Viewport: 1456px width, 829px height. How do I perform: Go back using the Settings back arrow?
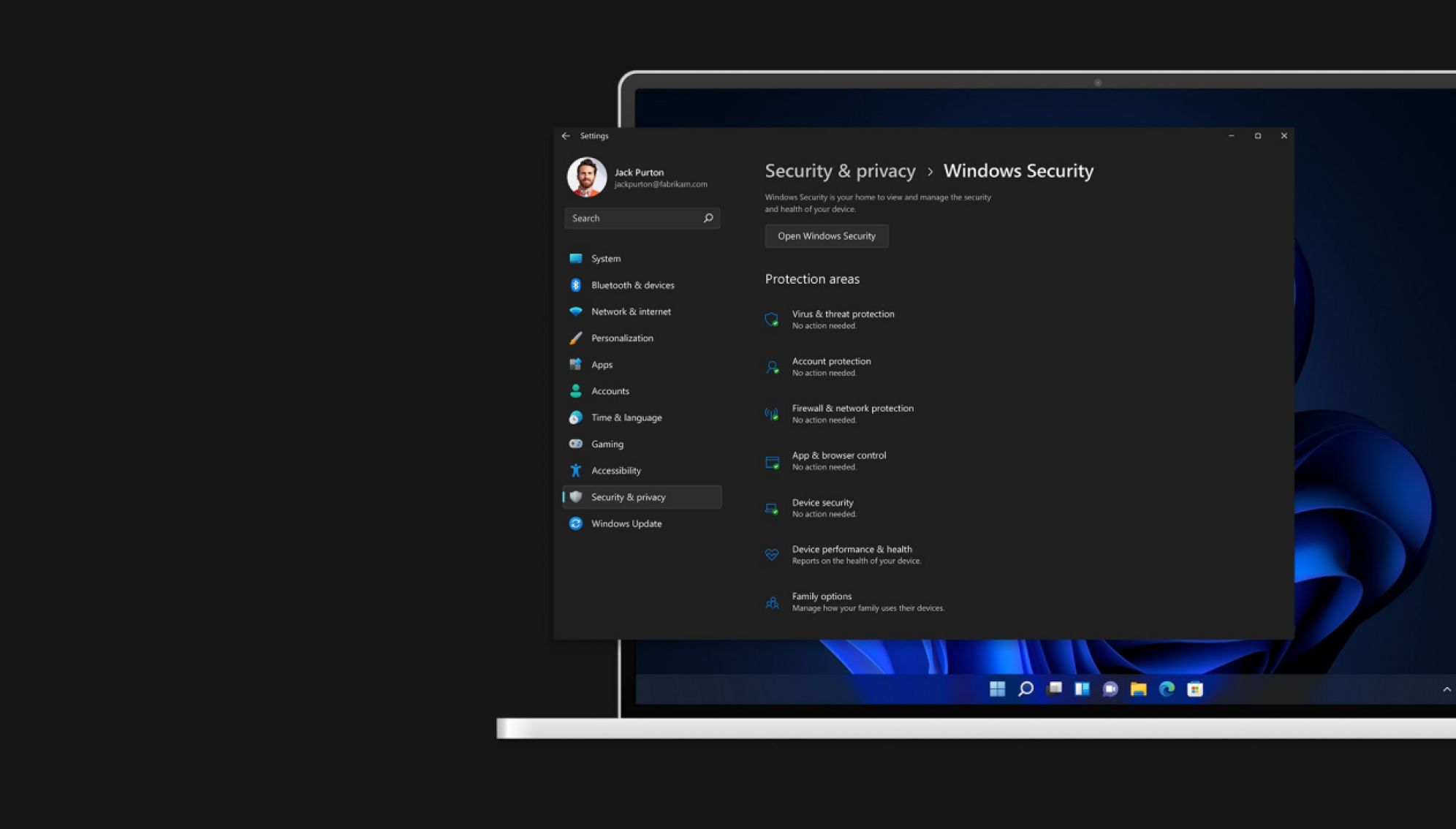(x=566, y=136)
